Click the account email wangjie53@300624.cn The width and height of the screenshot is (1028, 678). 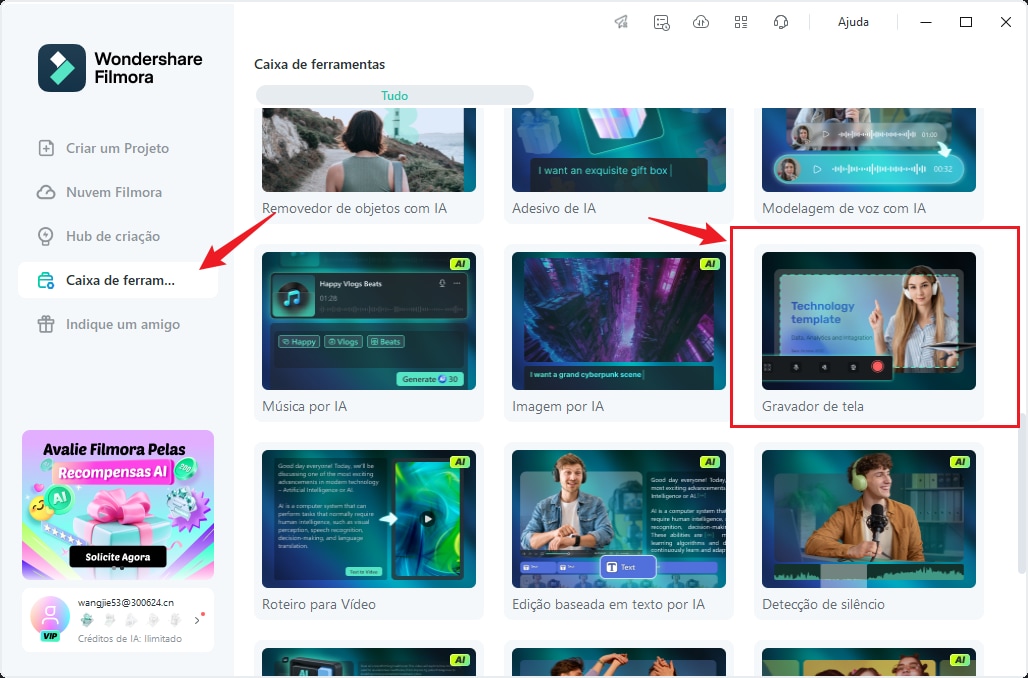click(x=126, y=603)
